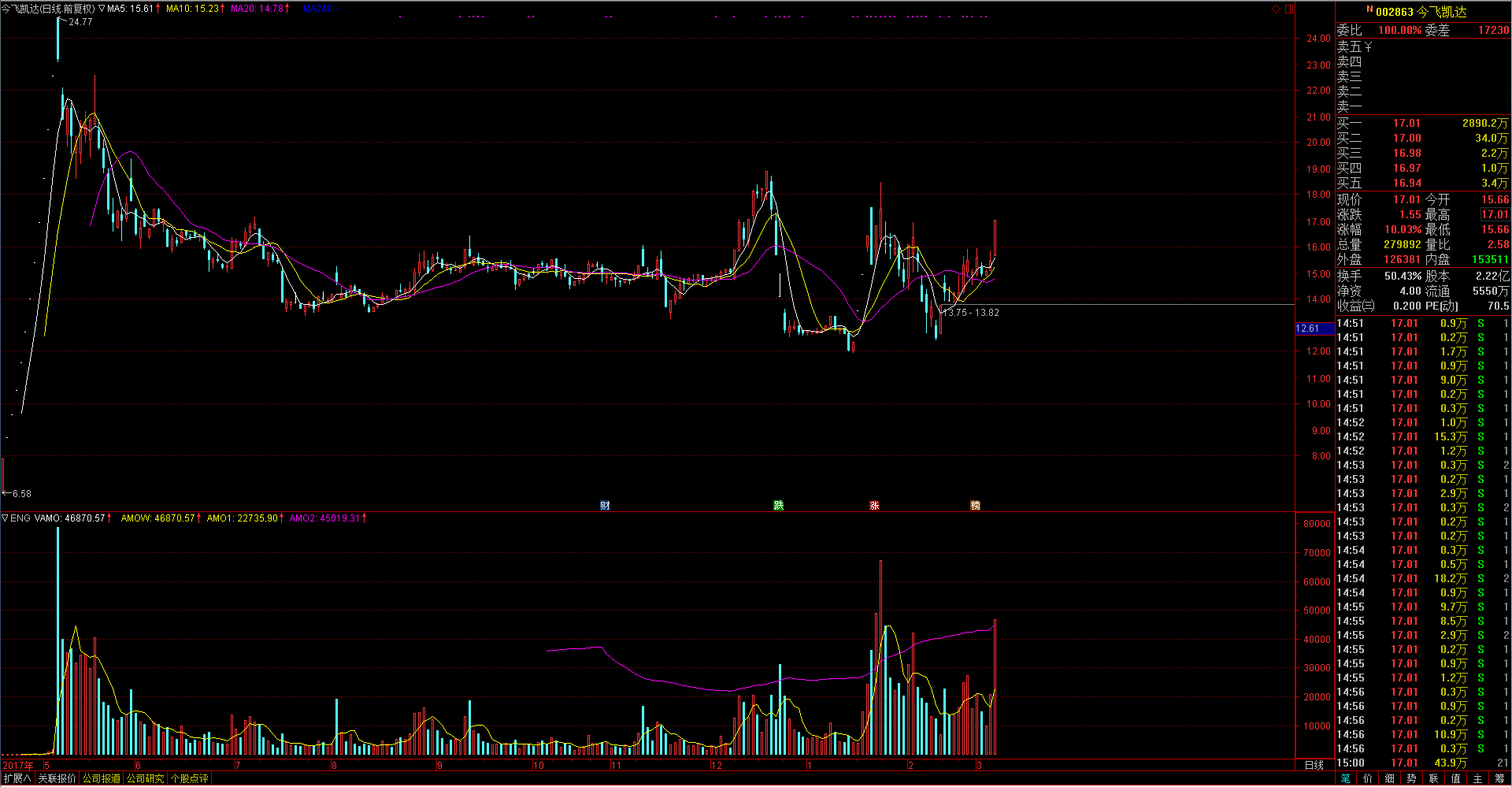Click the 日线 period button
This screenshot has width=1512, height=787.
[1314, 765]
